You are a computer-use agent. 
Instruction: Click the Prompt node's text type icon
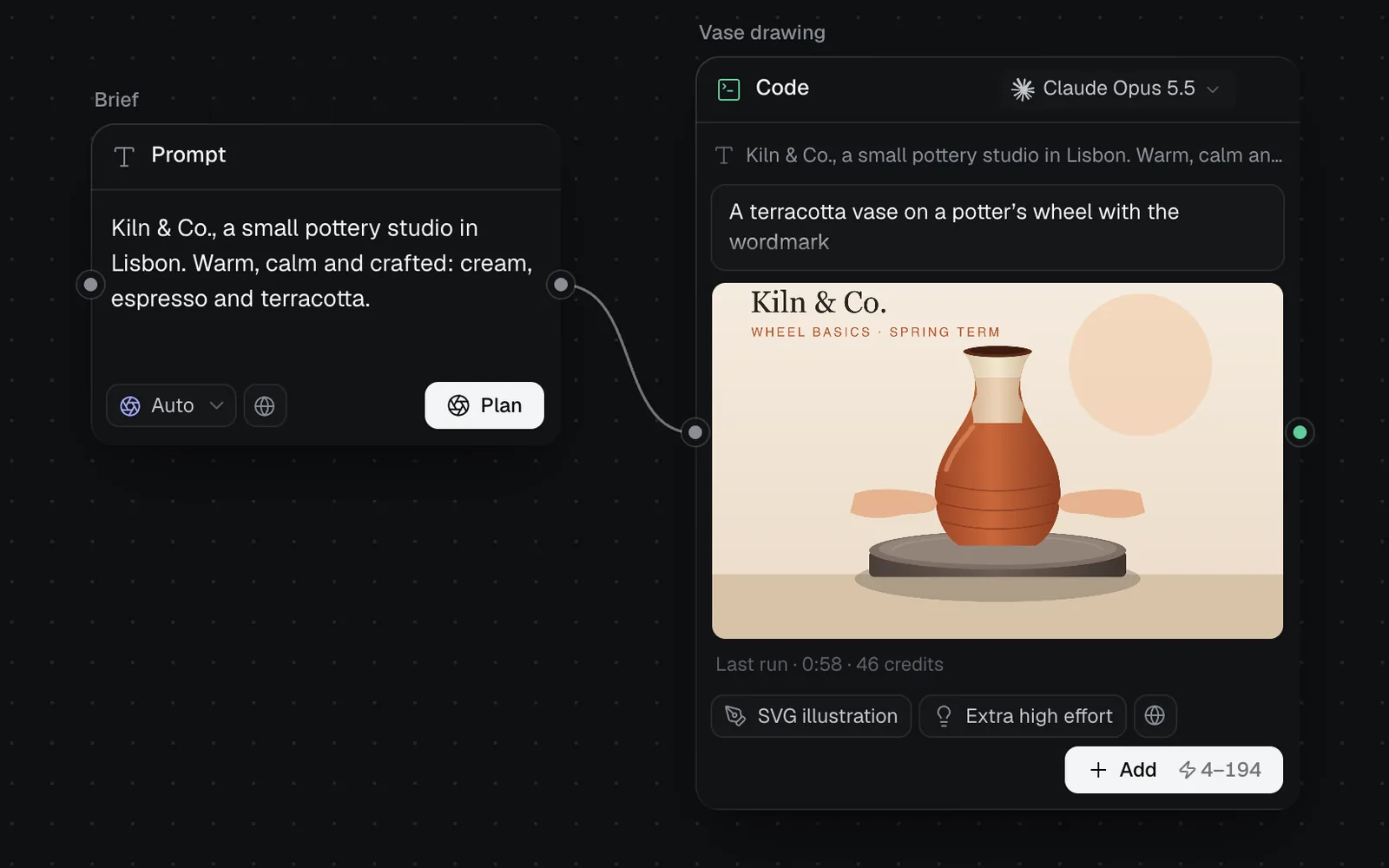124,156
